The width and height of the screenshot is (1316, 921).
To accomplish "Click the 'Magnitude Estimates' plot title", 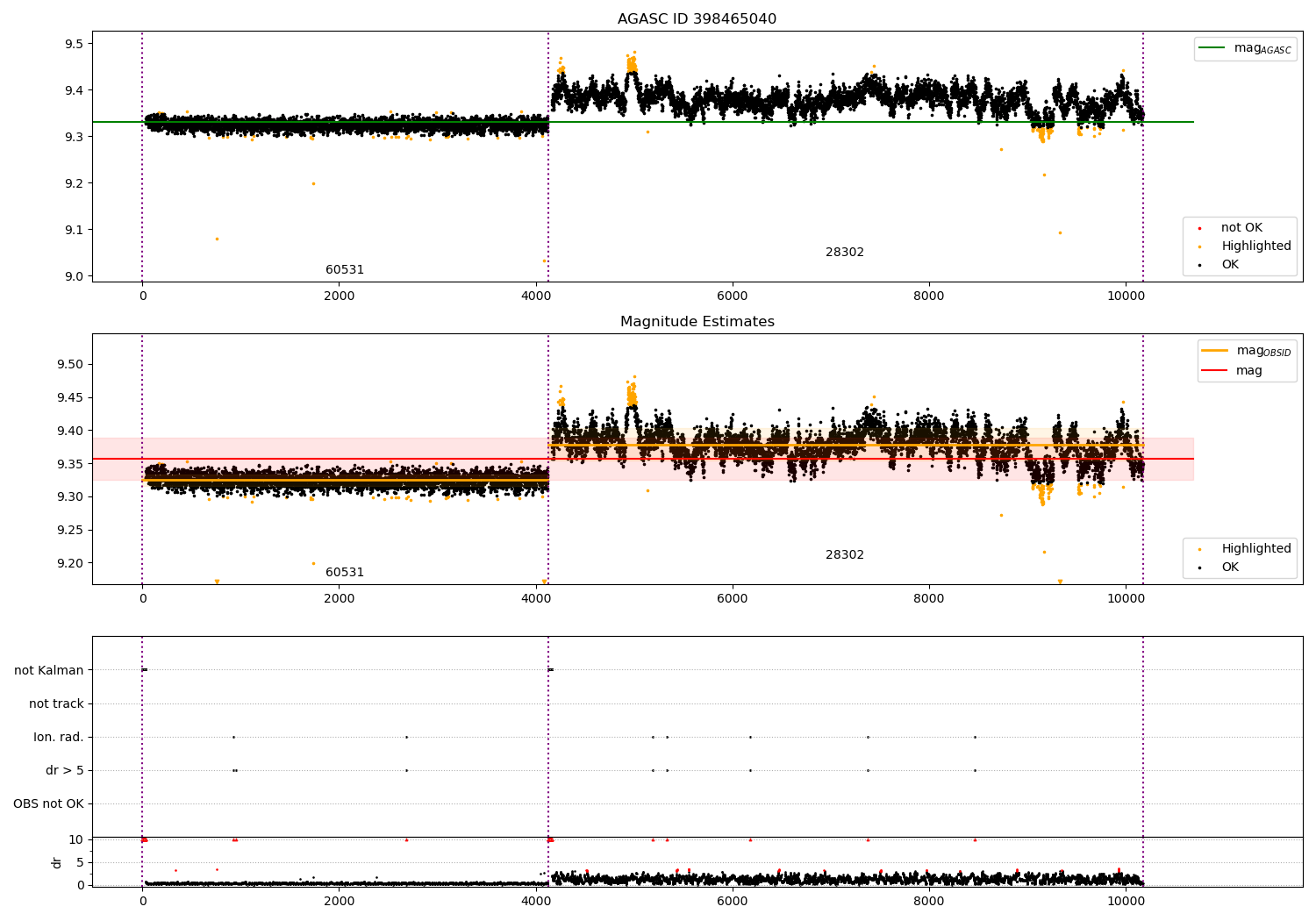I will tap(697, 322).
